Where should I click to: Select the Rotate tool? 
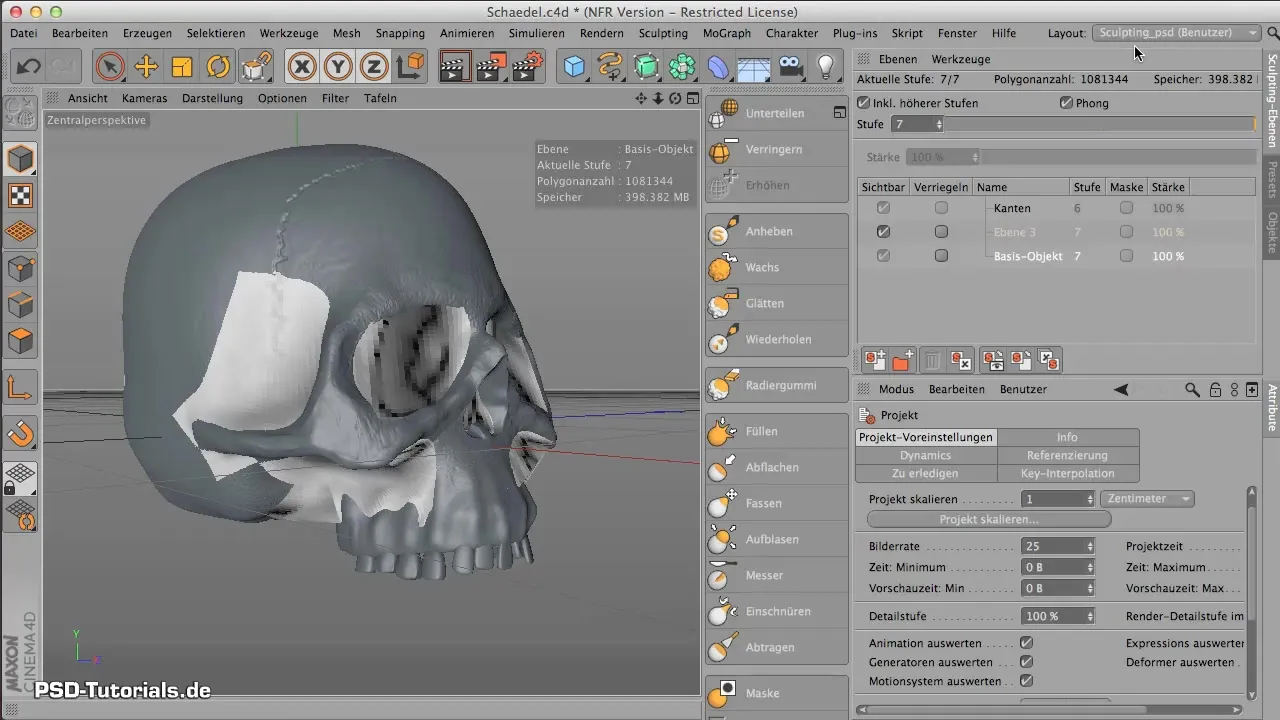pyautogui.click(x=218, y=67)
